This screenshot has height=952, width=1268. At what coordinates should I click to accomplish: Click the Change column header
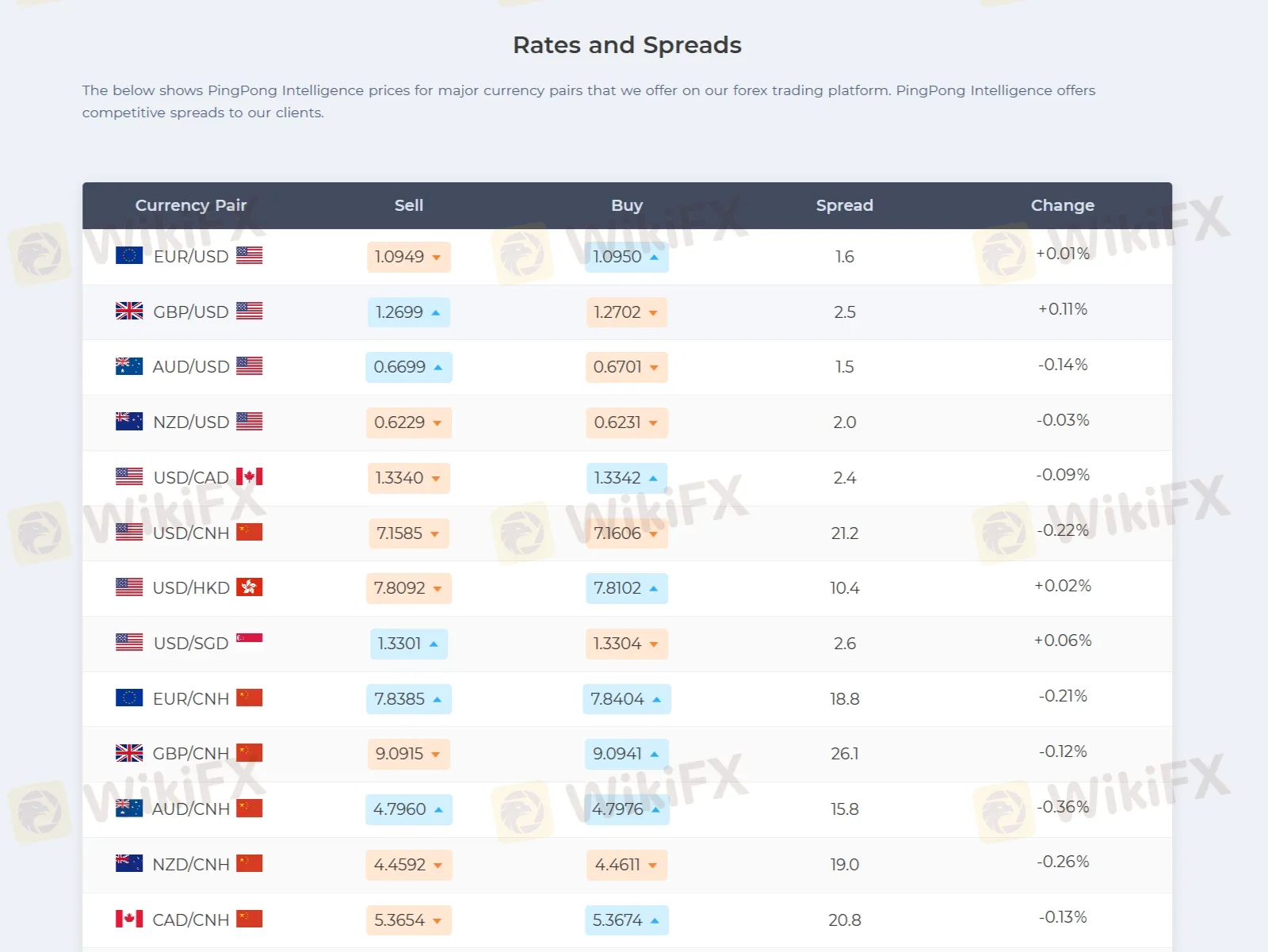(1063, 205)
